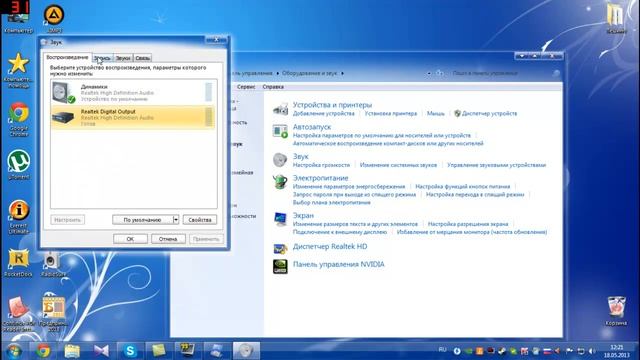Open the Windows Start menu
Image resolution: width=640 pixels, height=360 pixels.
tap(14, 351)
